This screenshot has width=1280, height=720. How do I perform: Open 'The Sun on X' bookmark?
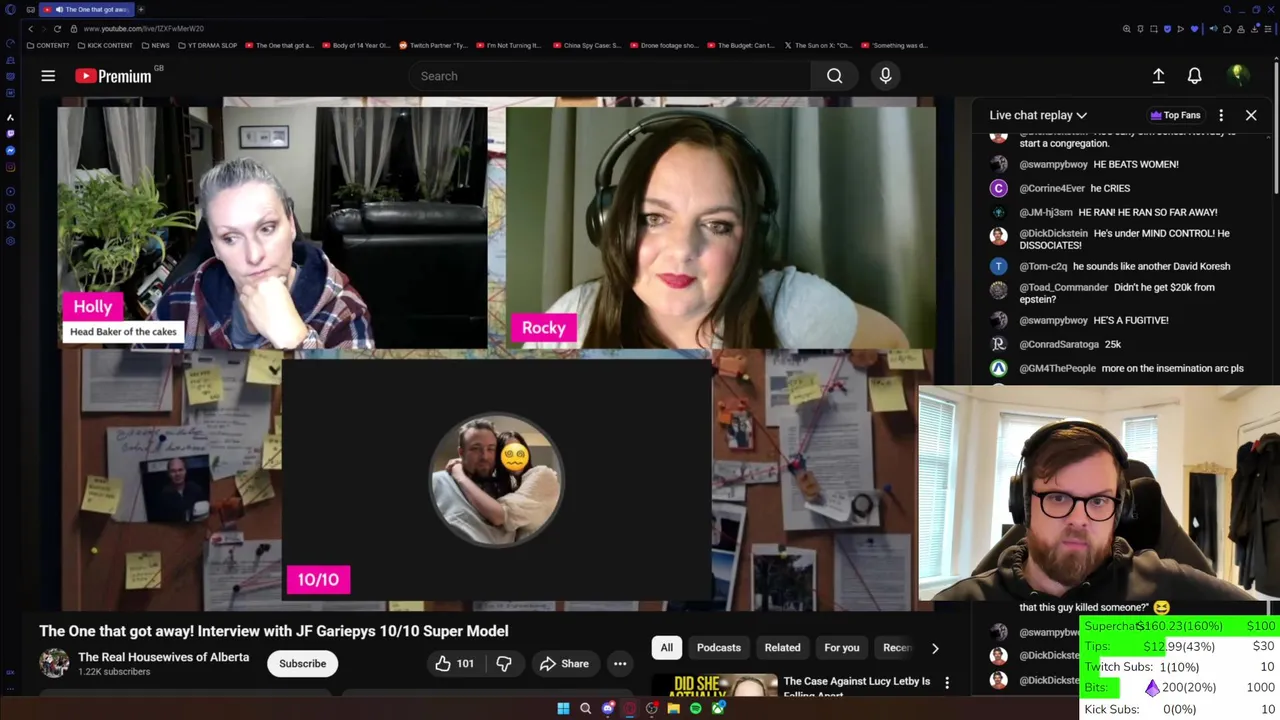coord(818,45)
